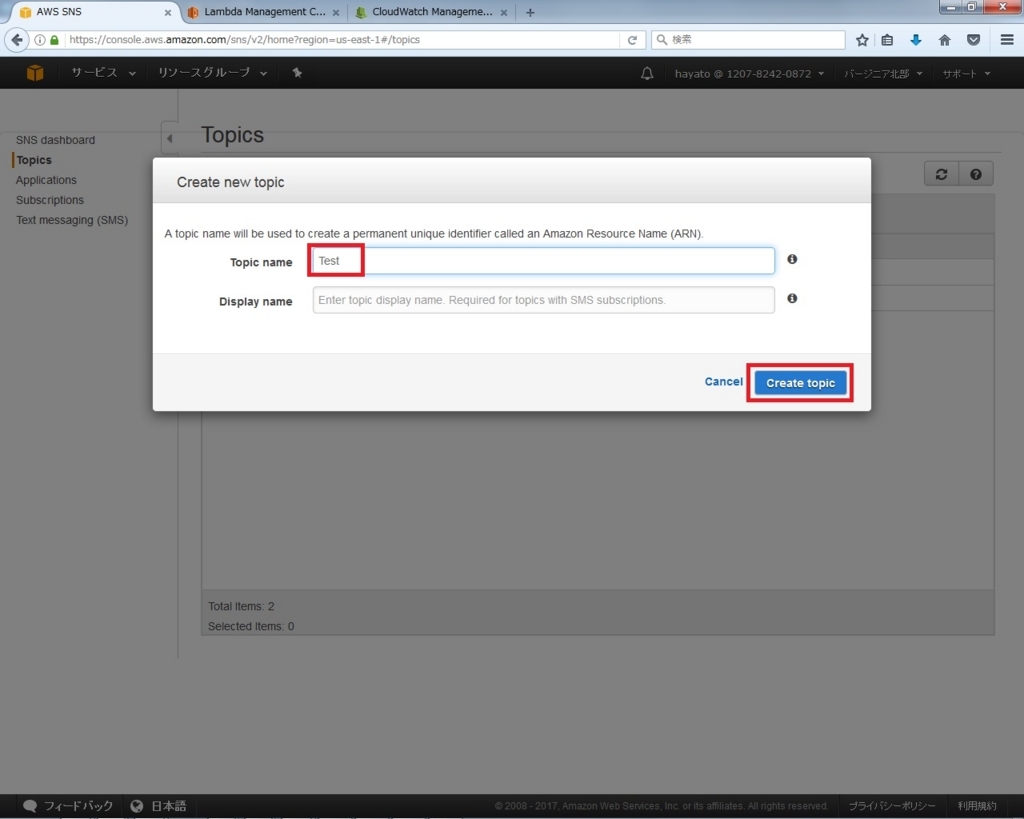Open the browser hamburger menu
The width and height of the screenshot is (1024, 819).
[1007, 40]
